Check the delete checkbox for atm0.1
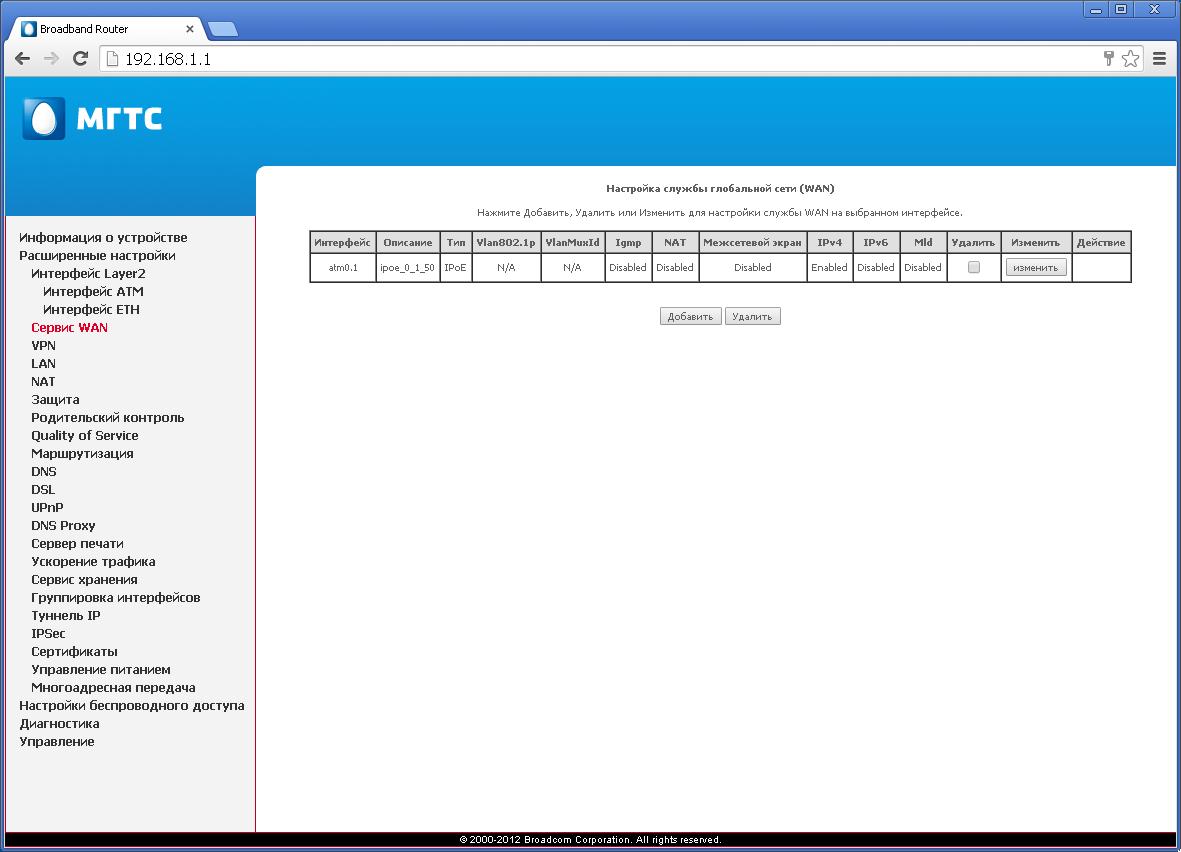Screen dimensions: 1181x852 974,267
